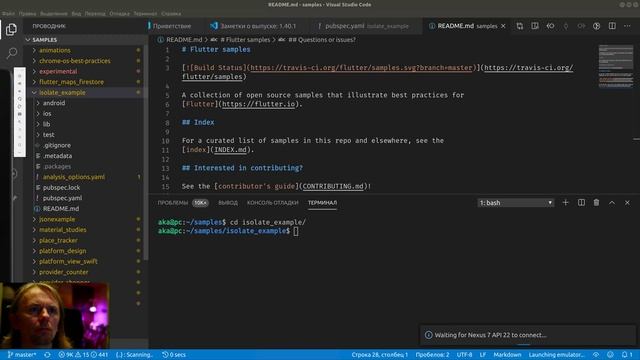
Task: Click toggle icon left of split editor
Action: [596, 26]
